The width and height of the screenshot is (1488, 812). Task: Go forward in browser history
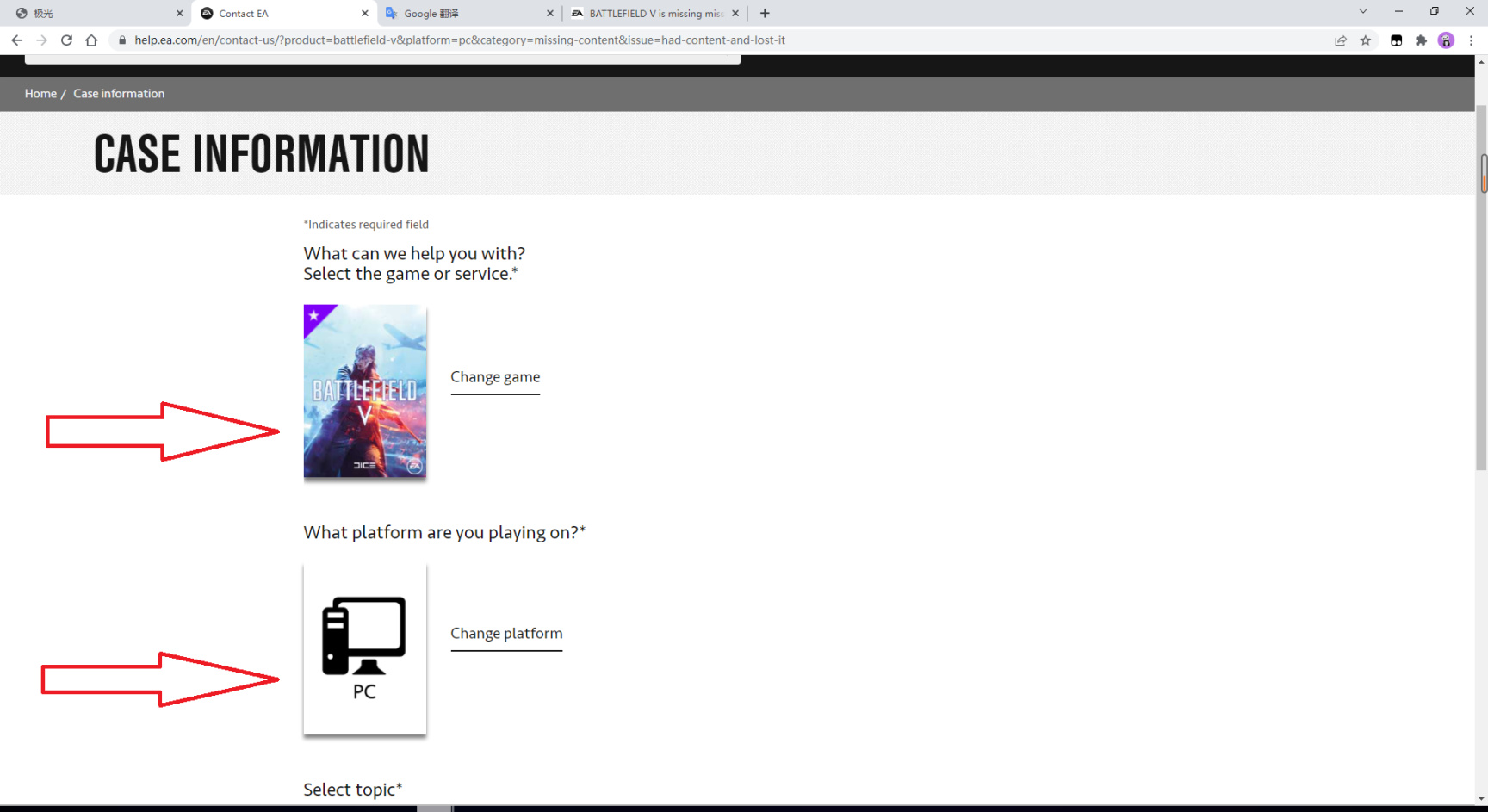[x=41, y=40]
